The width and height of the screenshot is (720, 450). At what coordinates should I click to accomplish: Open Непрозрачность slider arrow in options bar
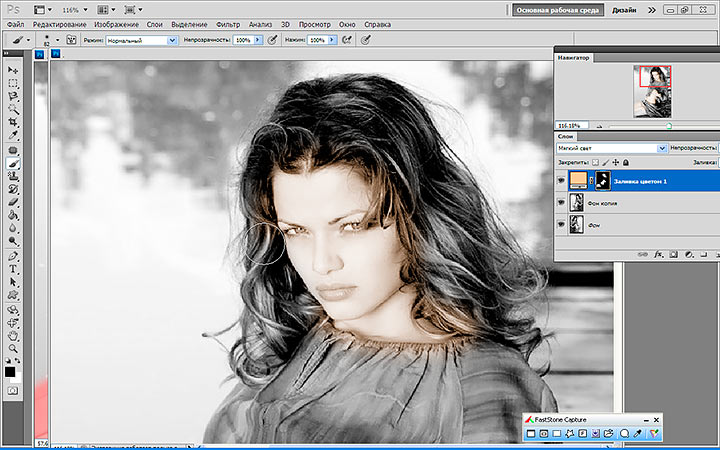click(x=258, y=40)
